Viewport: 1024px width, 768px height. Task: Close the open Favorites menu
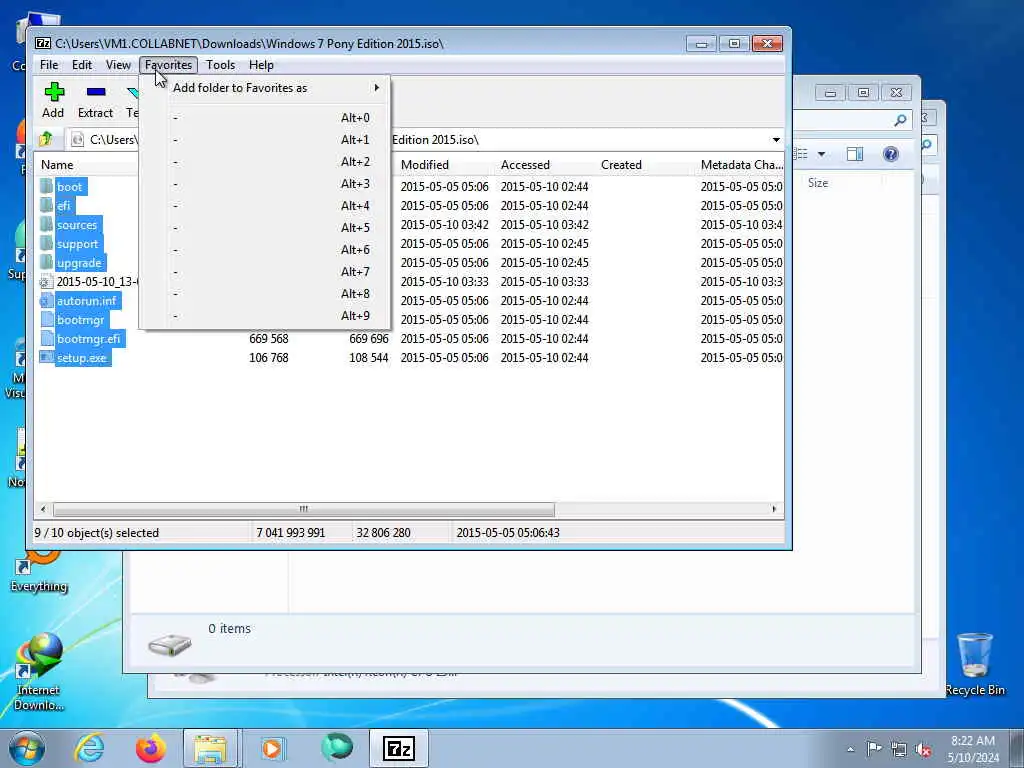point(168,65)
